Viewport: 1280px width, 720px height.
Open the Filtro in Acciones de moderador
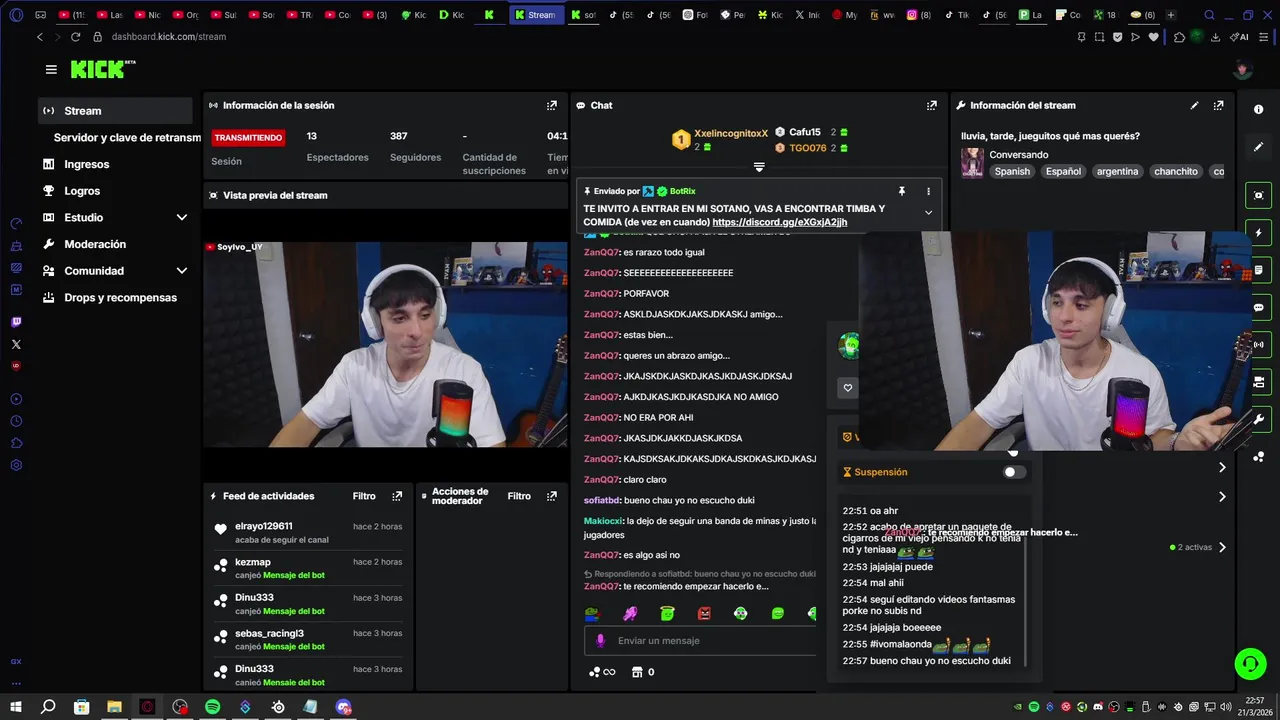519,496
